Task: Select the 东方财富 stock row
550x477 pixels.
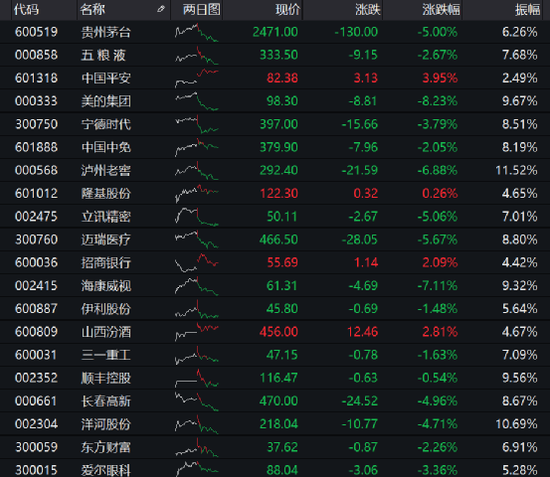Action: 275,447
